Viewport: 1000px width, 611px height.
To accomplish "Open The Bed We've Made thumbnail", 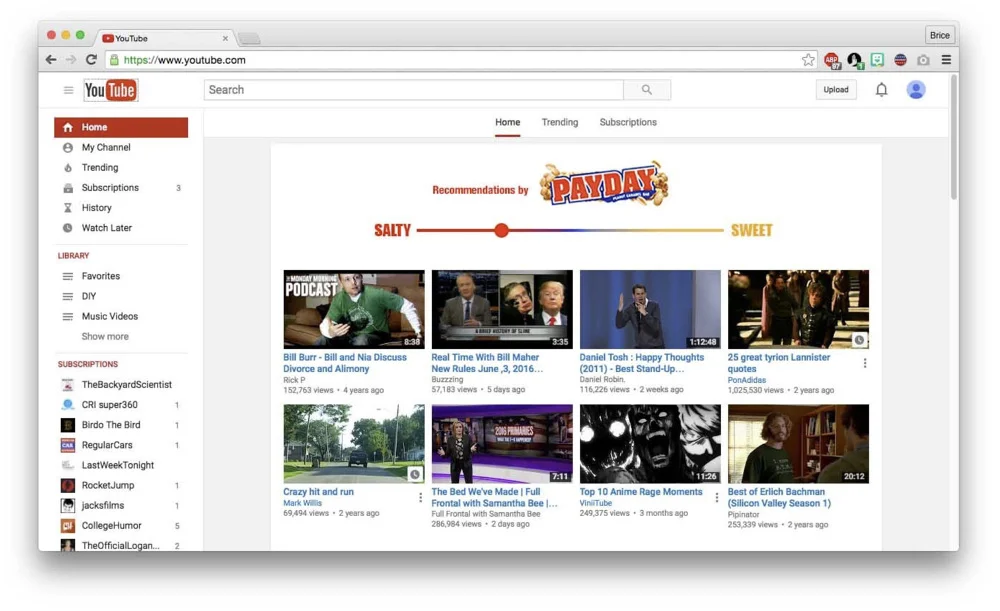I will click(x=502, y=444).
